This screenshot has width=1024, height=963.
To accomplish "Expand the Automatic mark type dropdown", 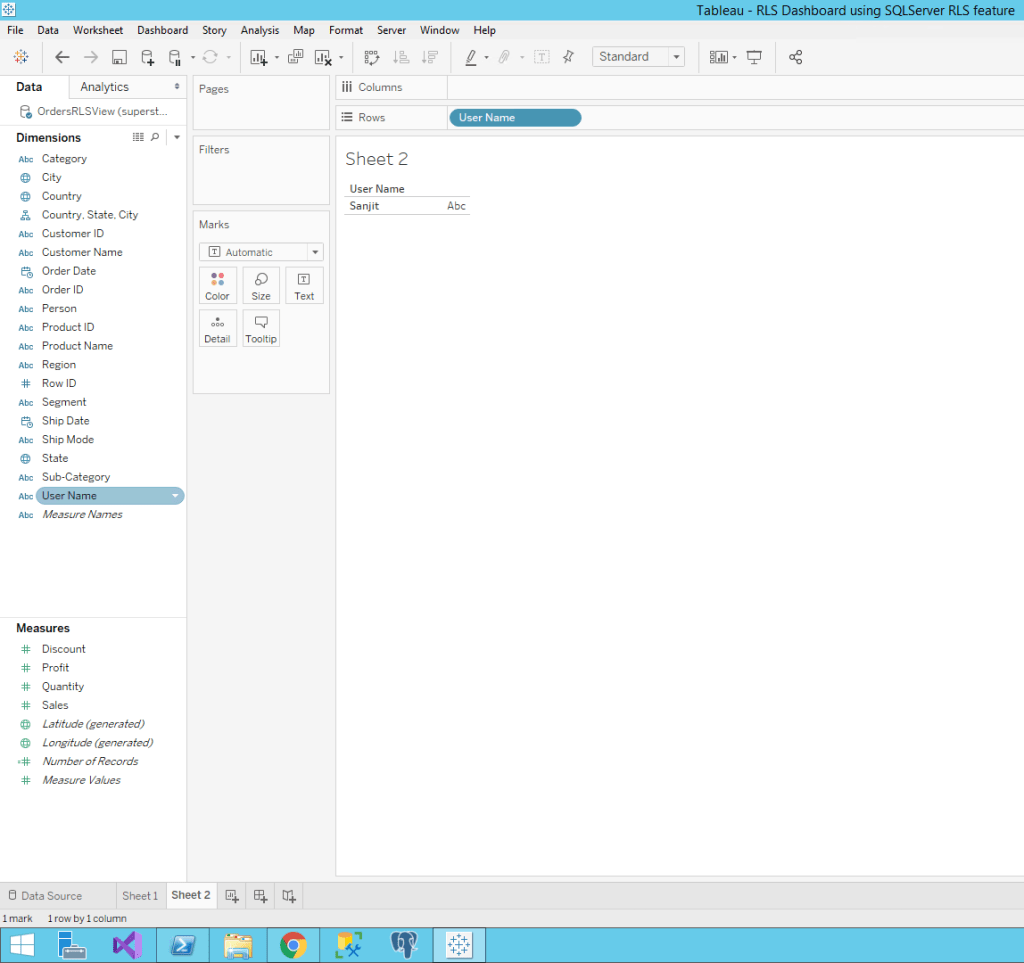I will 314,253.
